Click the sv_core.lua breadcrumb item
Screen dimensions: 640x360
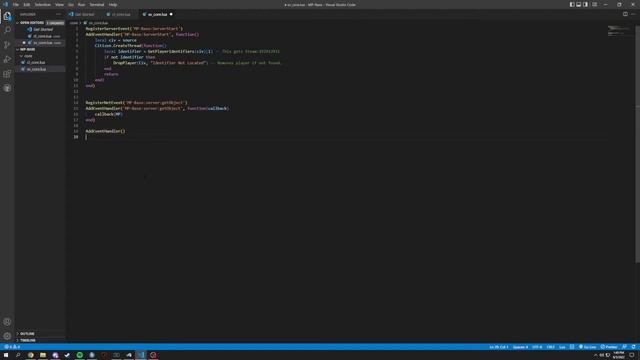pyautogui.click(x=96, y=23)
